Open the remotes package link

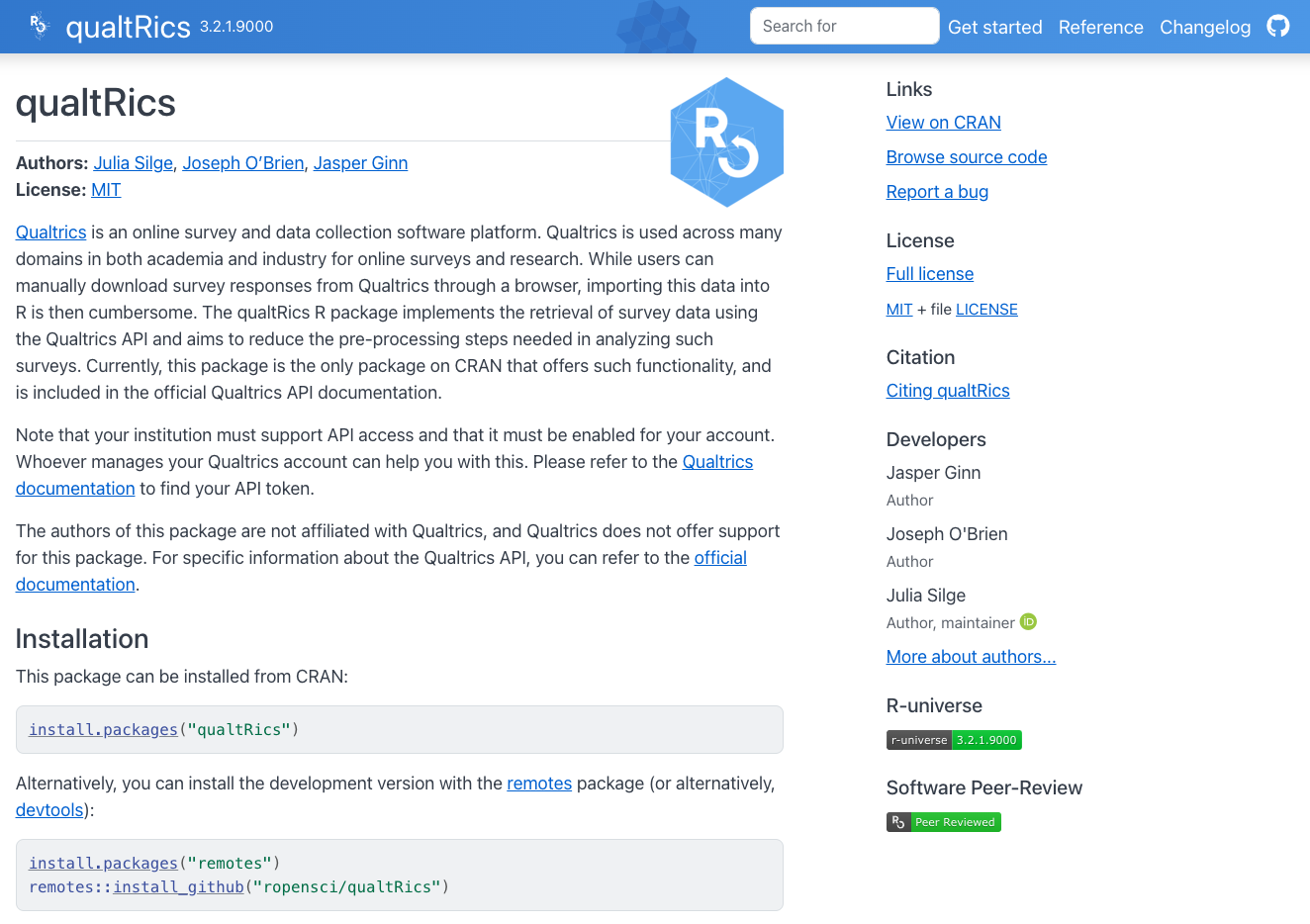tap(538, 784)
